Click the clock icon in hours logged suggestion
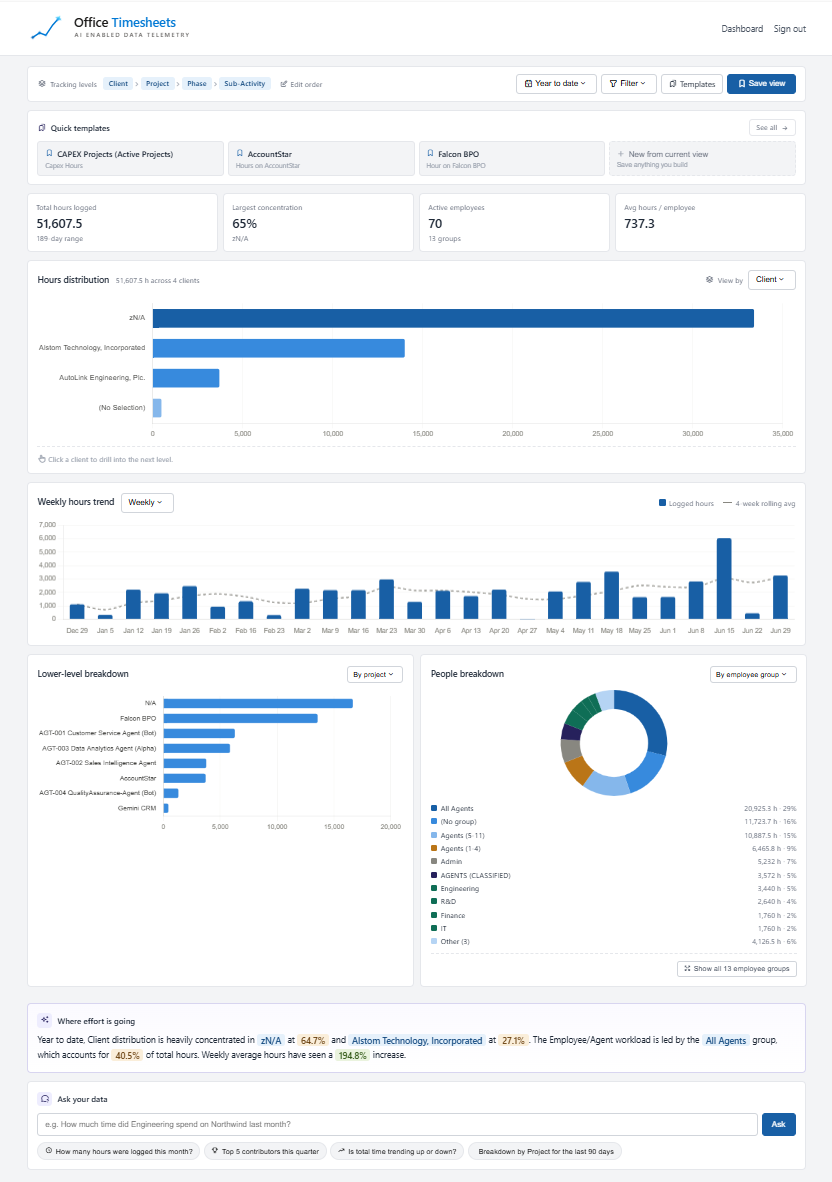 click(x=49, y=1150)
